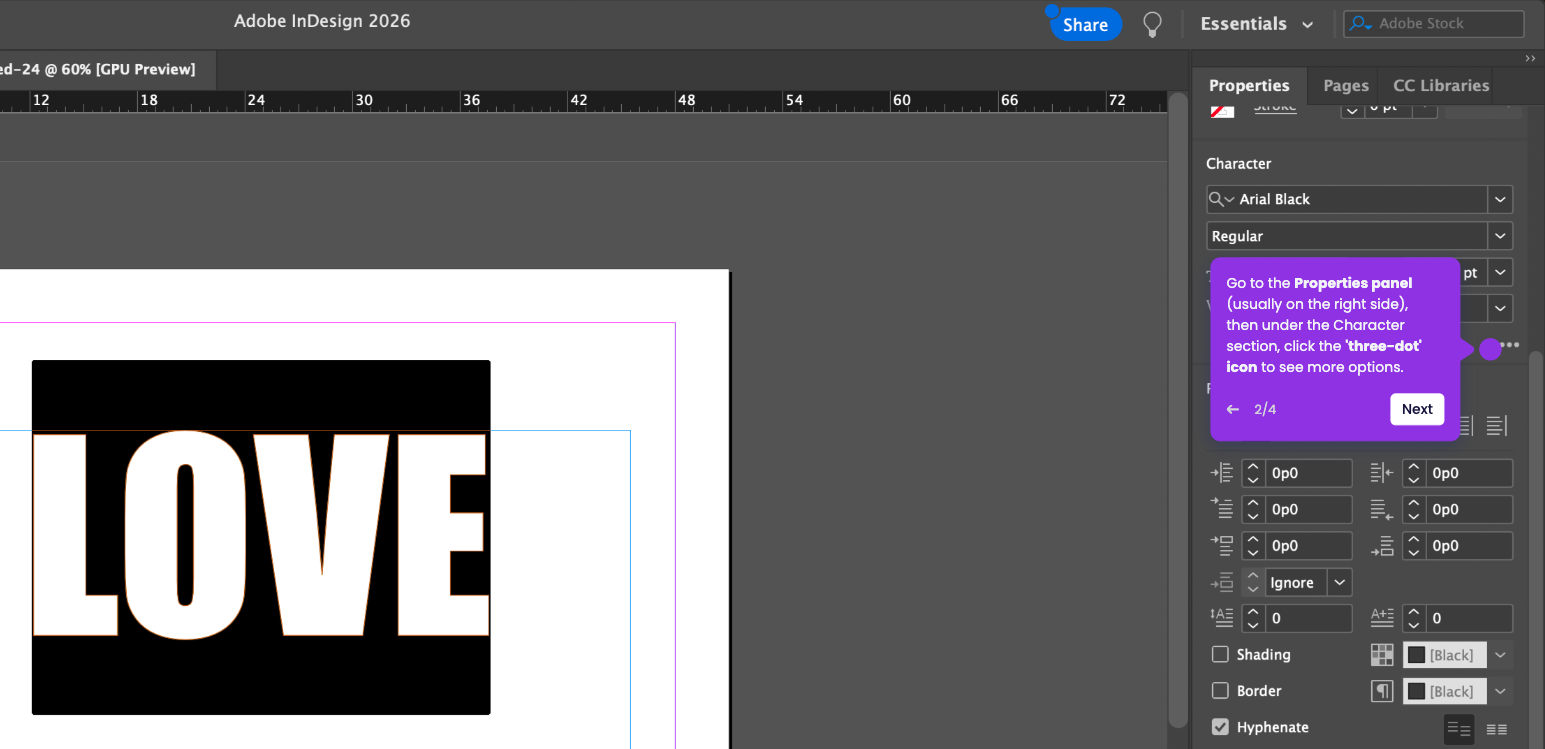Open the Shading color dropdown arrow
Viewport: 1545px width, 749px height.
pyautogui.click(x=1500, y=655)
